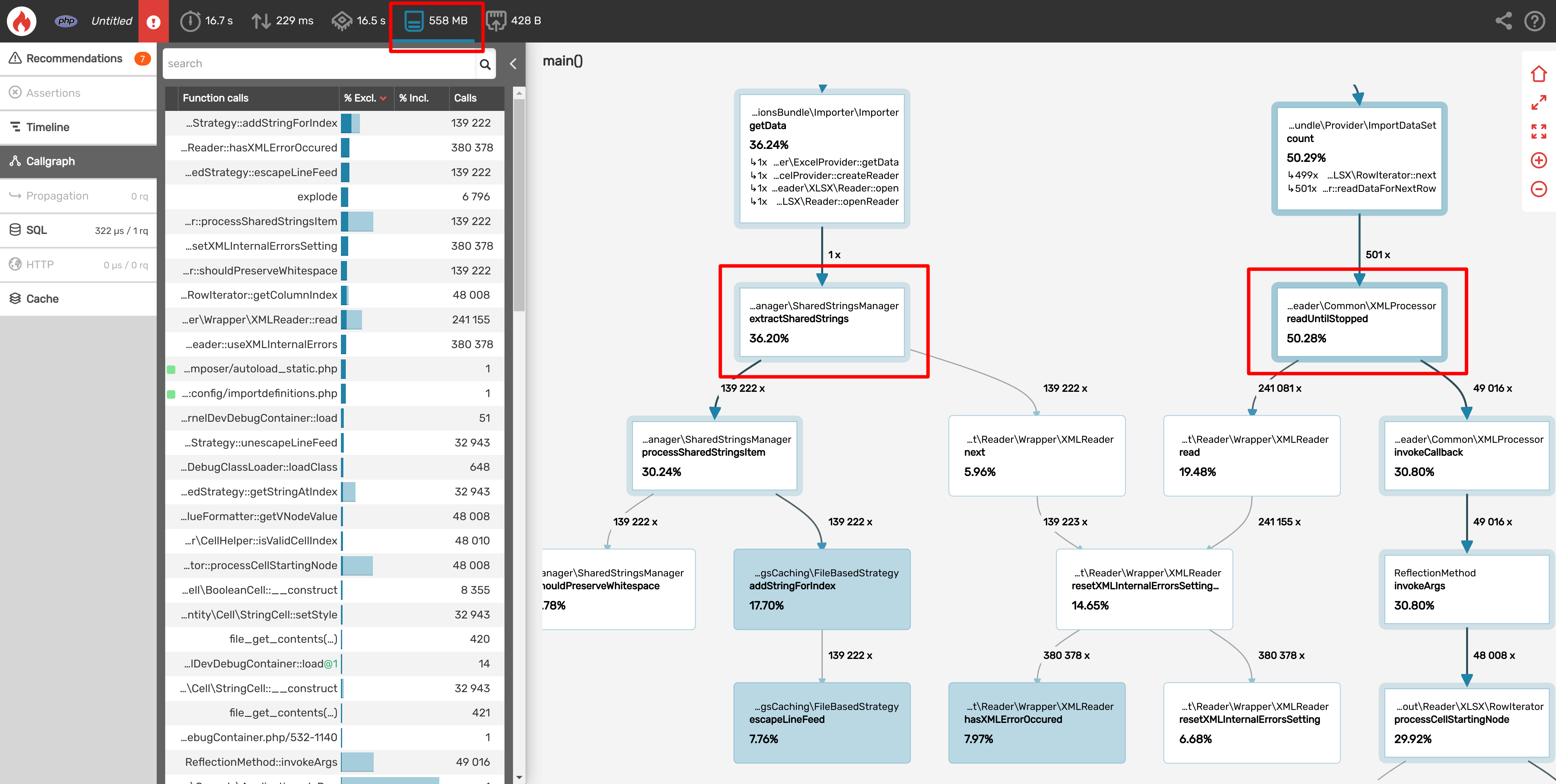Click the share icon
1556x784 pixels.
coord(1504,21)
